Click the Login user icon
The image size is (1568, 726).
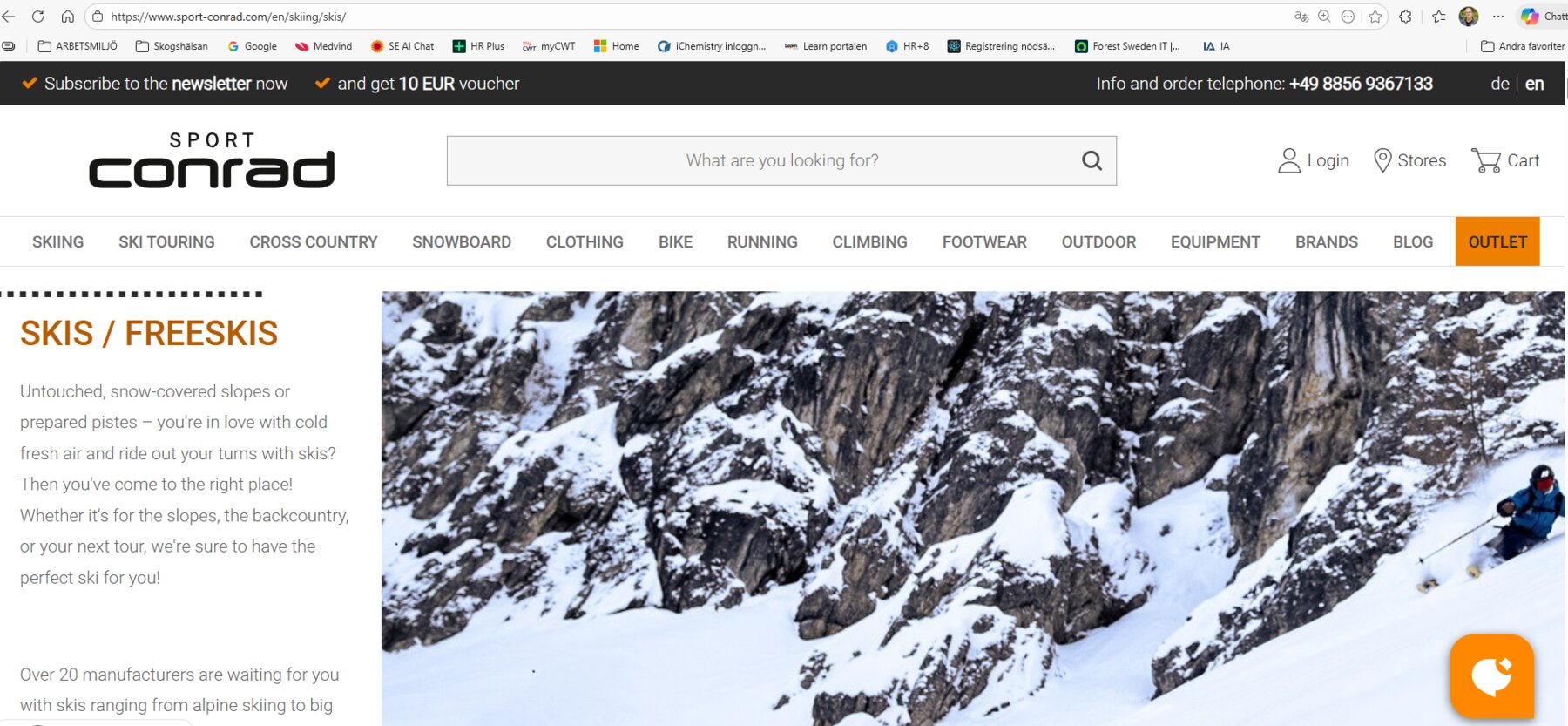point(1288,160)
